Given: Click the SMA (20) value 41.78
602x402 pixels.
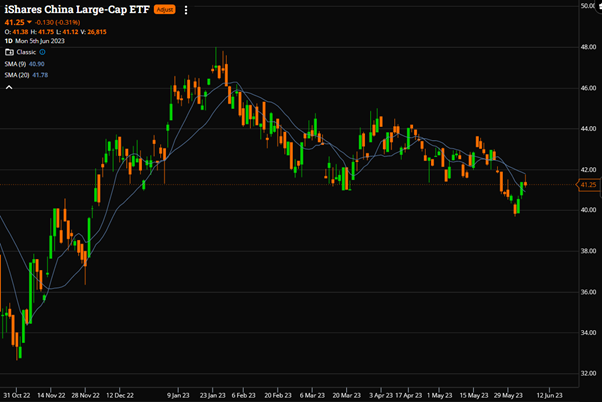Looking at the screenshot, I should pos(40,75).
